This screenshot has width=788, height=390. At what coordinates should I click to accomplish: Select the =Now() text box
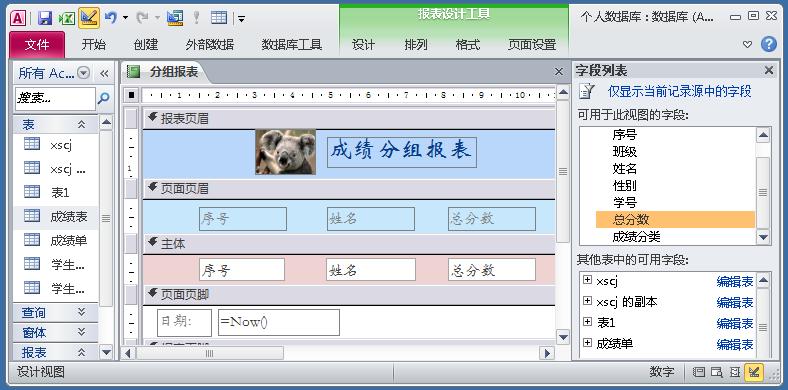tap(279, 322)
